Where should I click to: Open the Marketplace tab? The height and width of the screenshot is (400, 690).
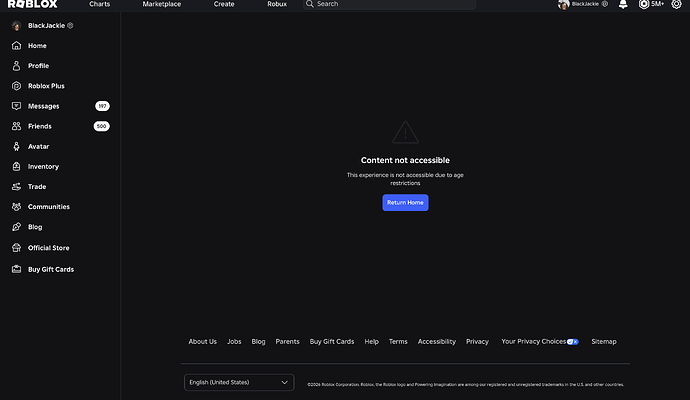click(161, 4)
